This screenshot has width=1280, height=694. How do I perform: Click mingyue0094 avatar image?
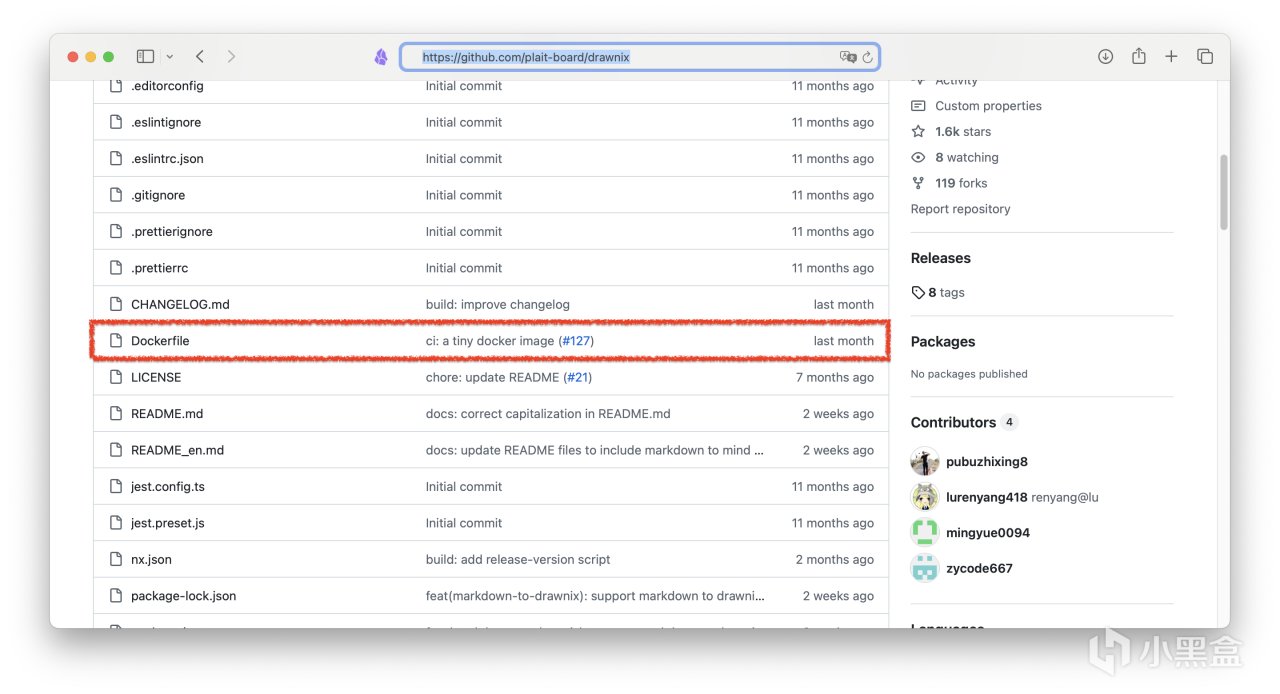[925, 533]
